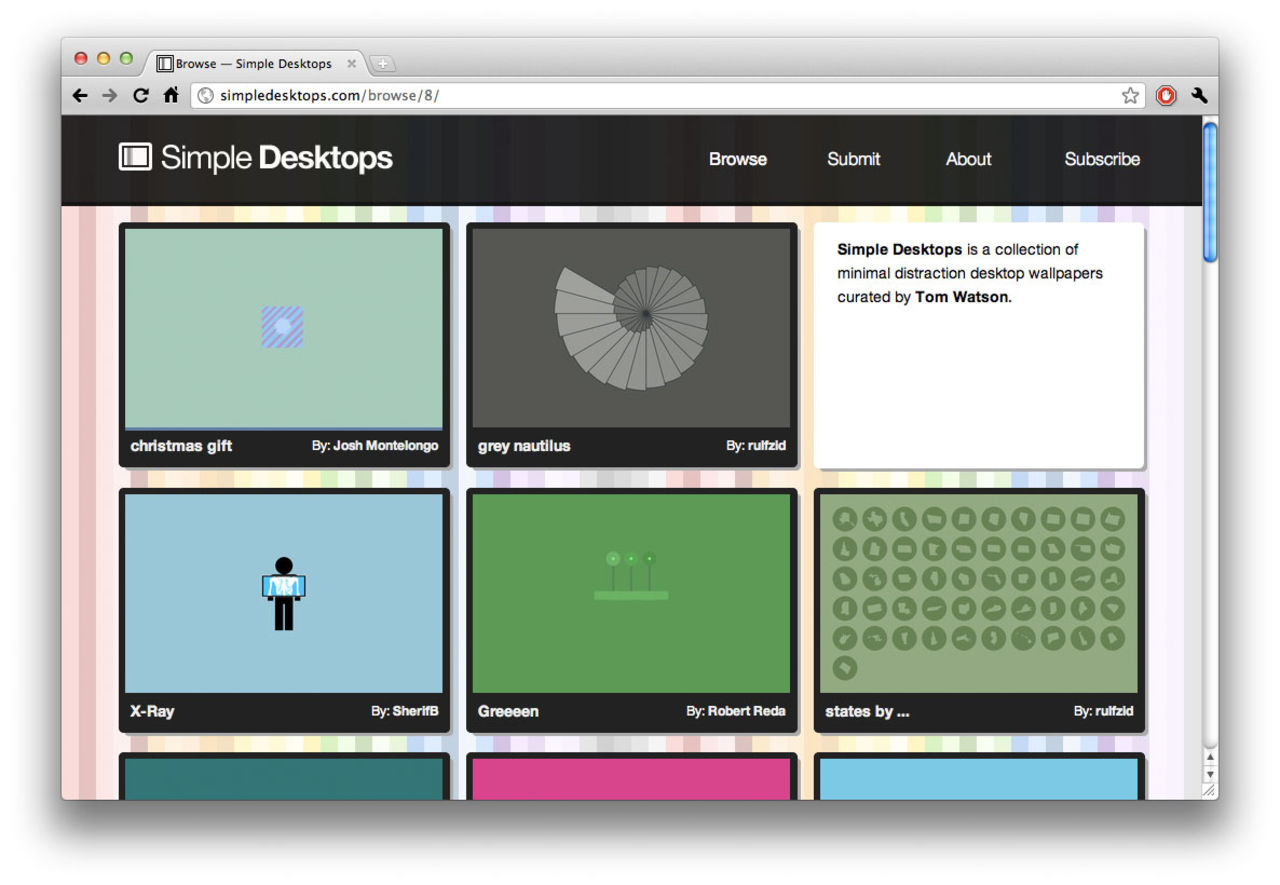Screen dimensions: 1280x885
Task: Close the Browse — Simple Desktops tab
Action: pyautogui.click(x=351, y=63)
